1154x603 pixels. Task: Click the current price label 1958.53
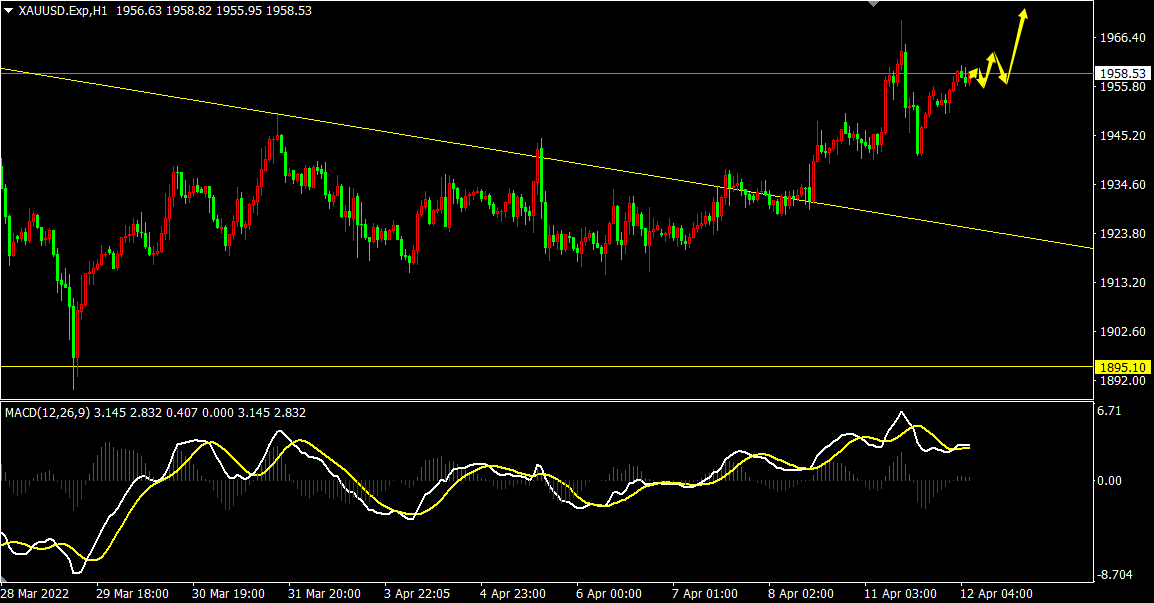pos(1121,73)
